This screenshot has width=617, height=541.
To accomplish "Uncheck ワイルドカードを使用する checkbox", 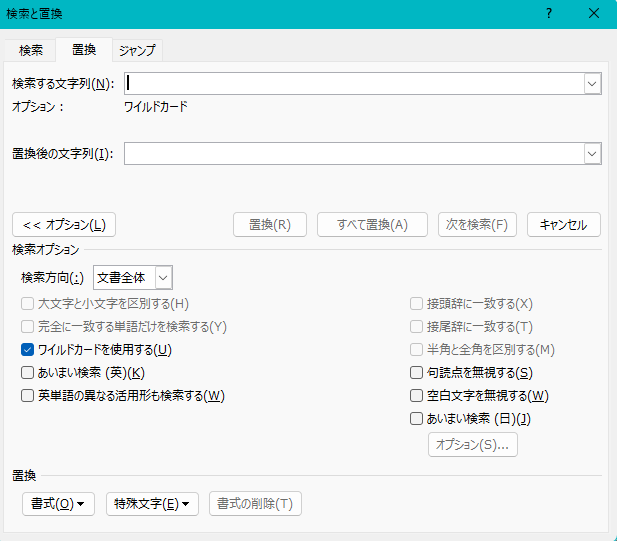I will point(28,350).
